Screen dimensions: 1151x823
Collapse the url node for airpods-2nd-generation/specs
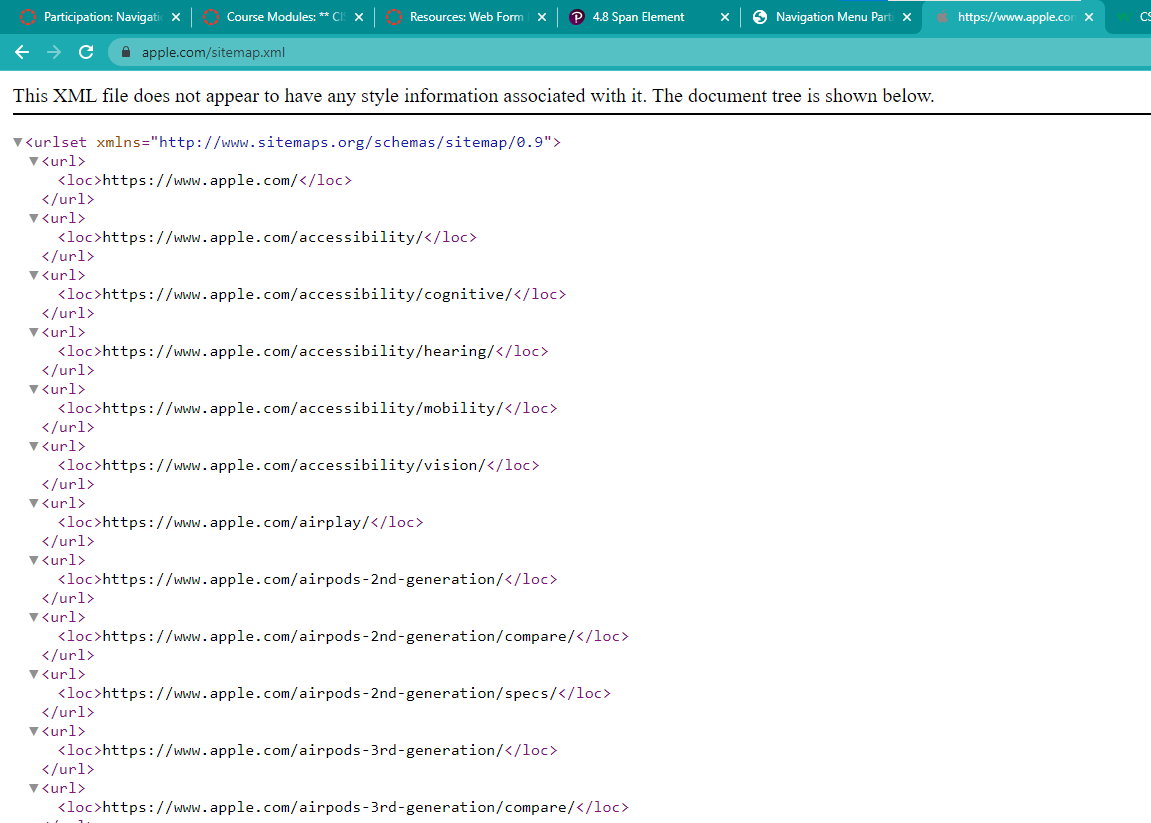(34, 674)
